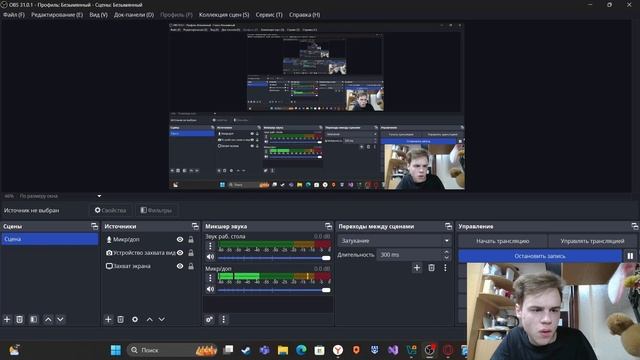The height and width of the screenshot is (360, 640).
Task: Open transition properties three-dots menu
Action: [x=445, y=268]
